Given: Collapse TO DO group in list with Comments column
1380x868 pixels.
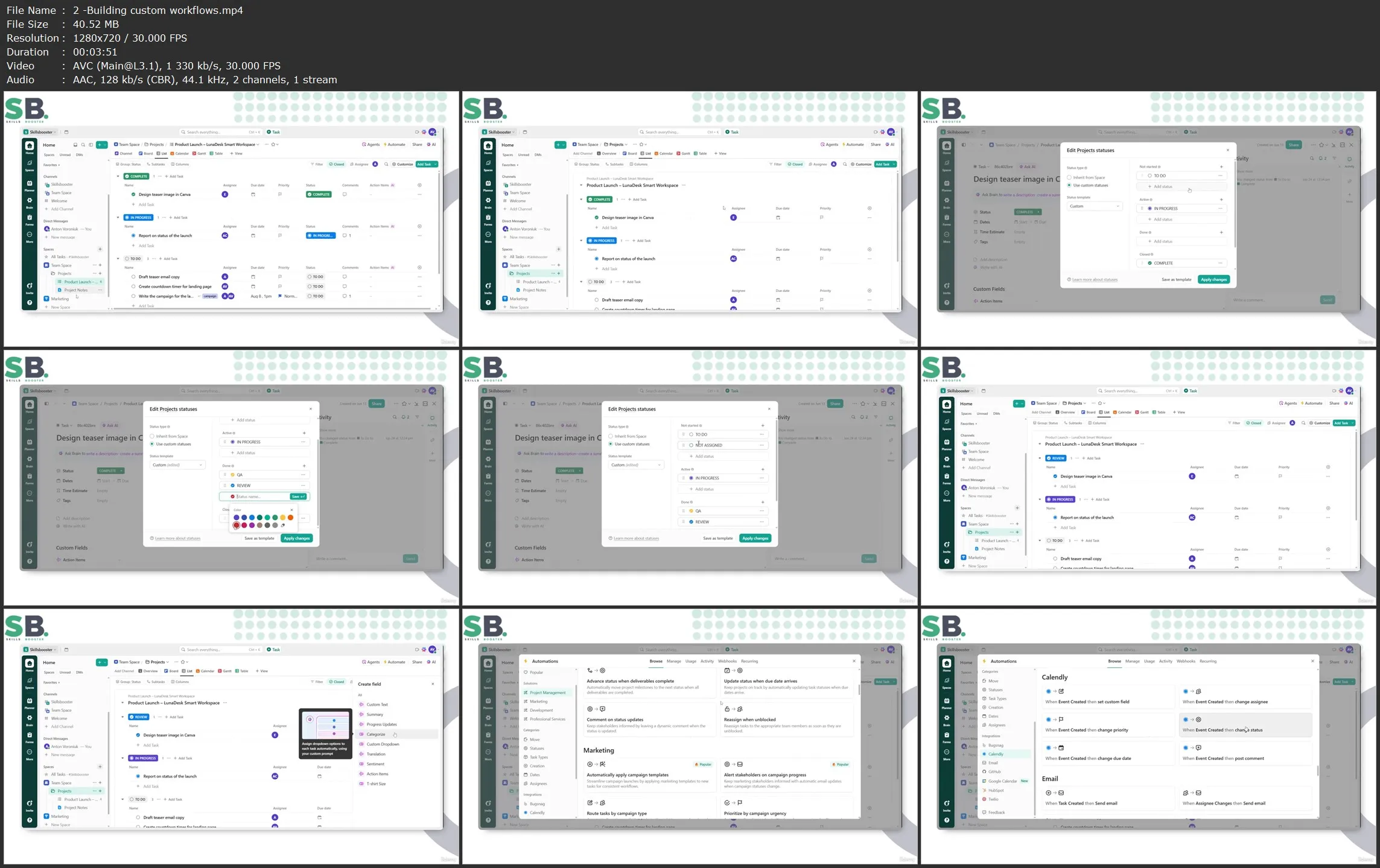Looking at the screenshot, I should (x=118, y=259).
